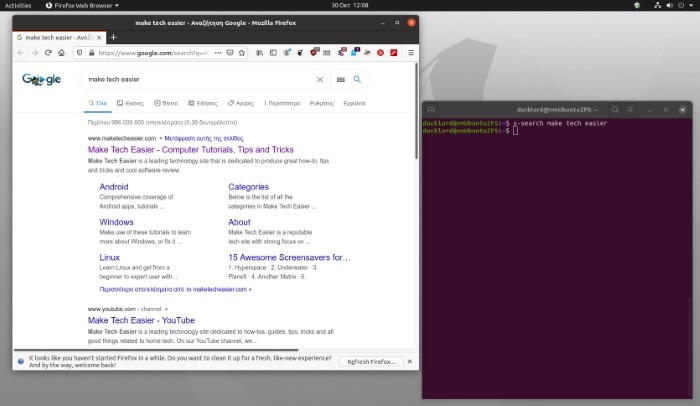Click the result count text under tabs
Viewport: 700px width, 406px height.
pyautogui.click(x=162, y=122)
